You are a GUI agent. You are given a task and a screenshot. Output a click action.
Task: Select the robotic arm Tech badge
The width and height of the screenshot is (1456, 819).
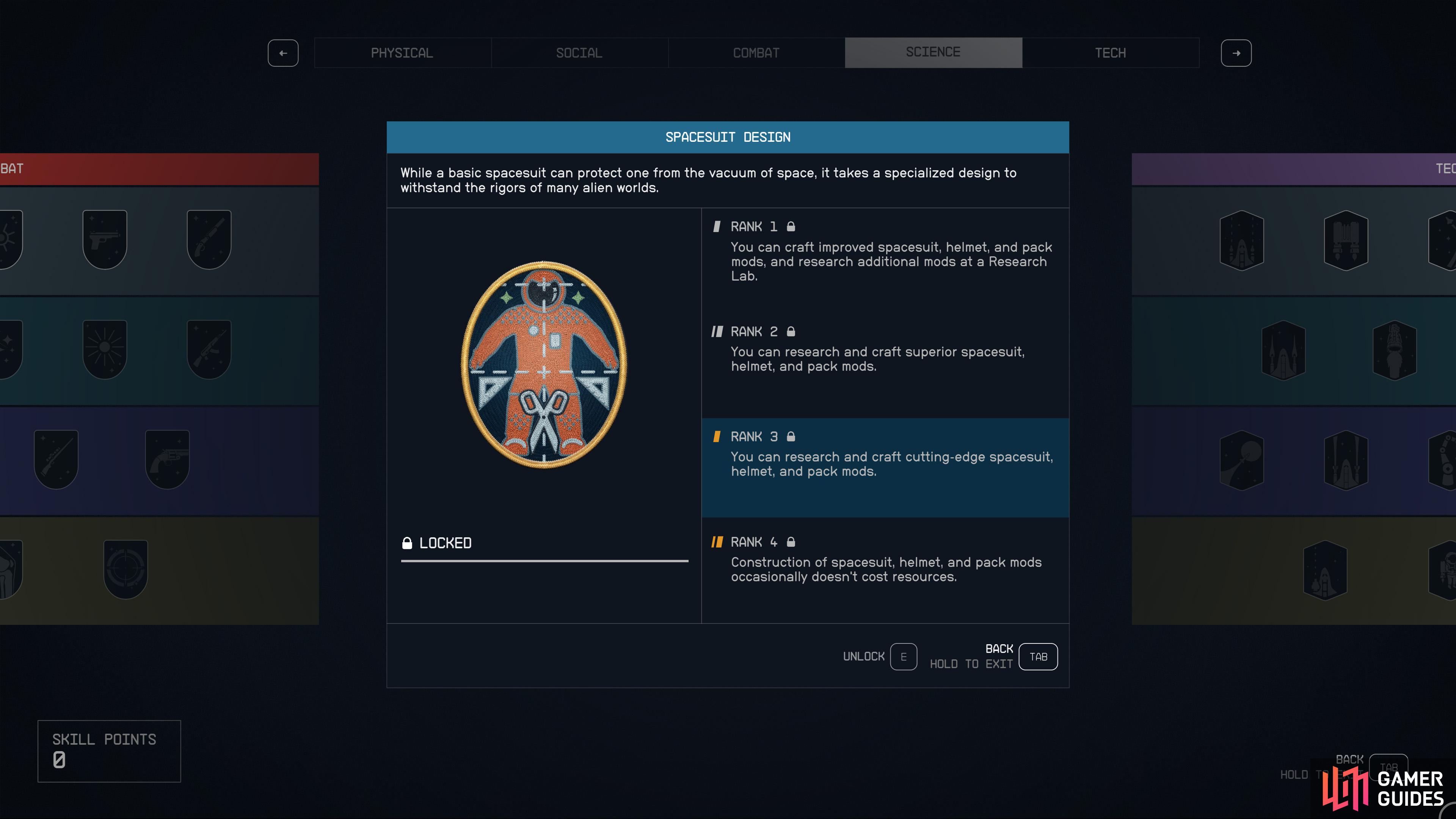1442,460
